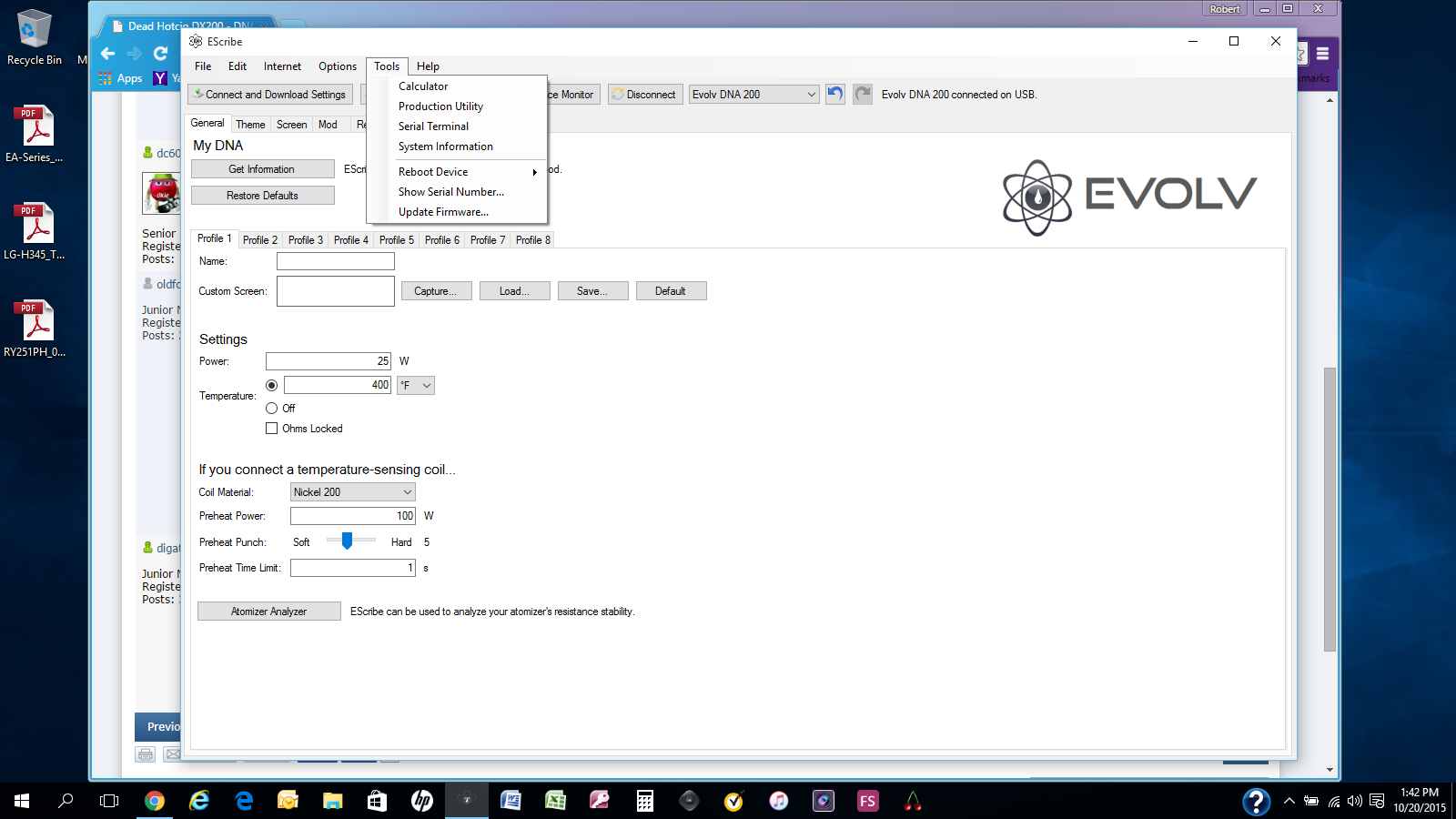This screenshot has height=819, width=1456.
Task: Click the profile Name input field
Action: [336, 261]
